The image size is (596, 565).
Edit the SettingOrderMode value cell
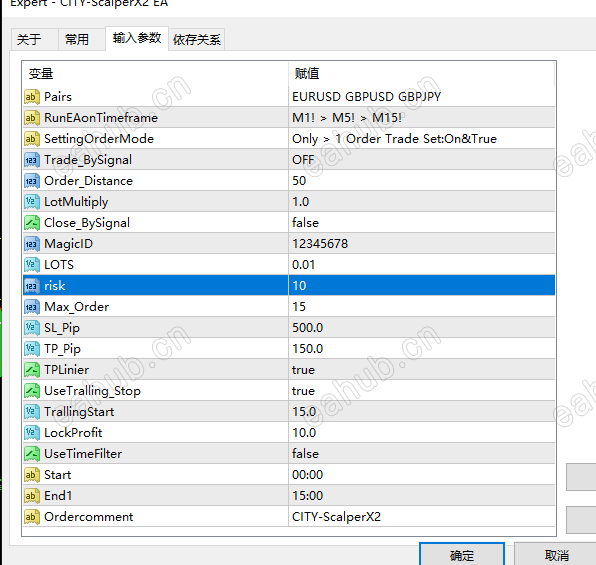[x=422, y=139]
